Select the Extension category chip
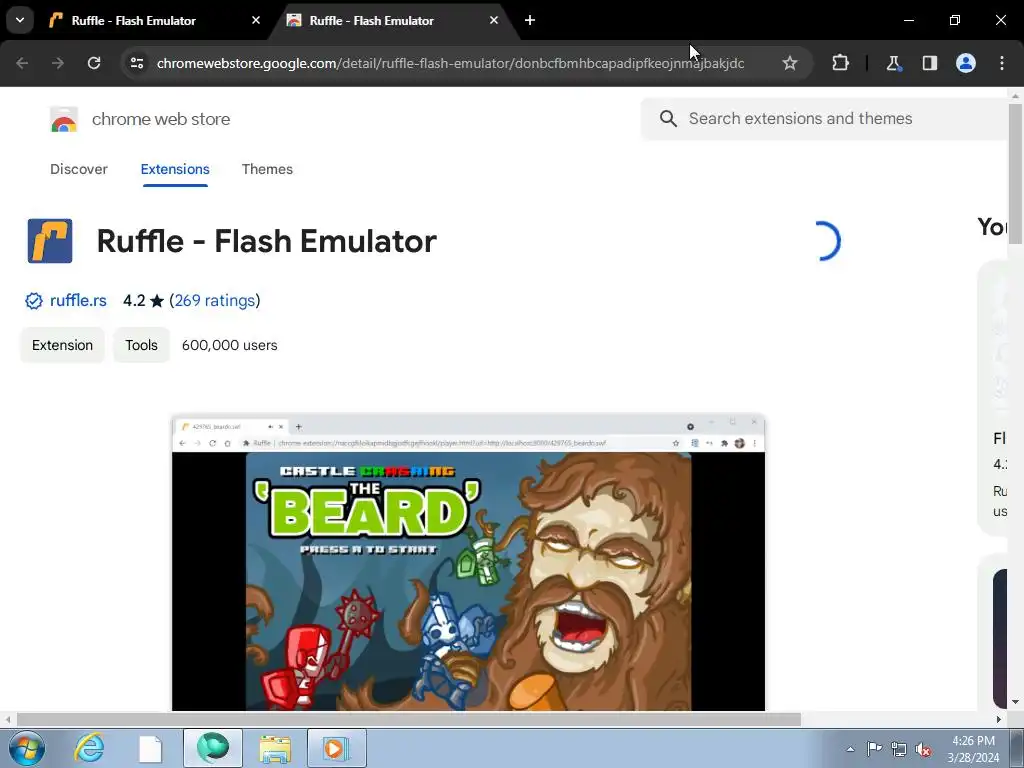The height and width of the screenshot is (768, 1024). pos(62,345)
